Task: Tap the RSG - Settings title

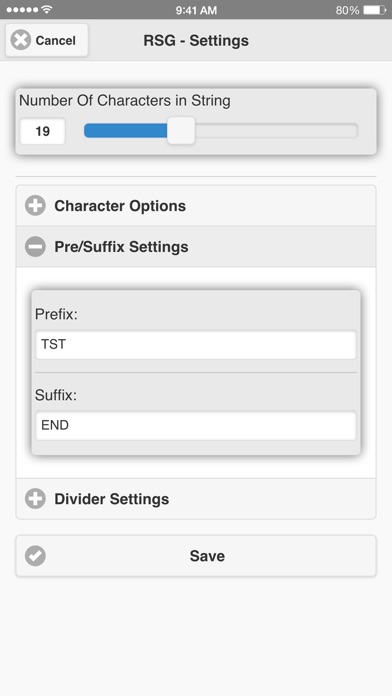Action: pos(196,40)
